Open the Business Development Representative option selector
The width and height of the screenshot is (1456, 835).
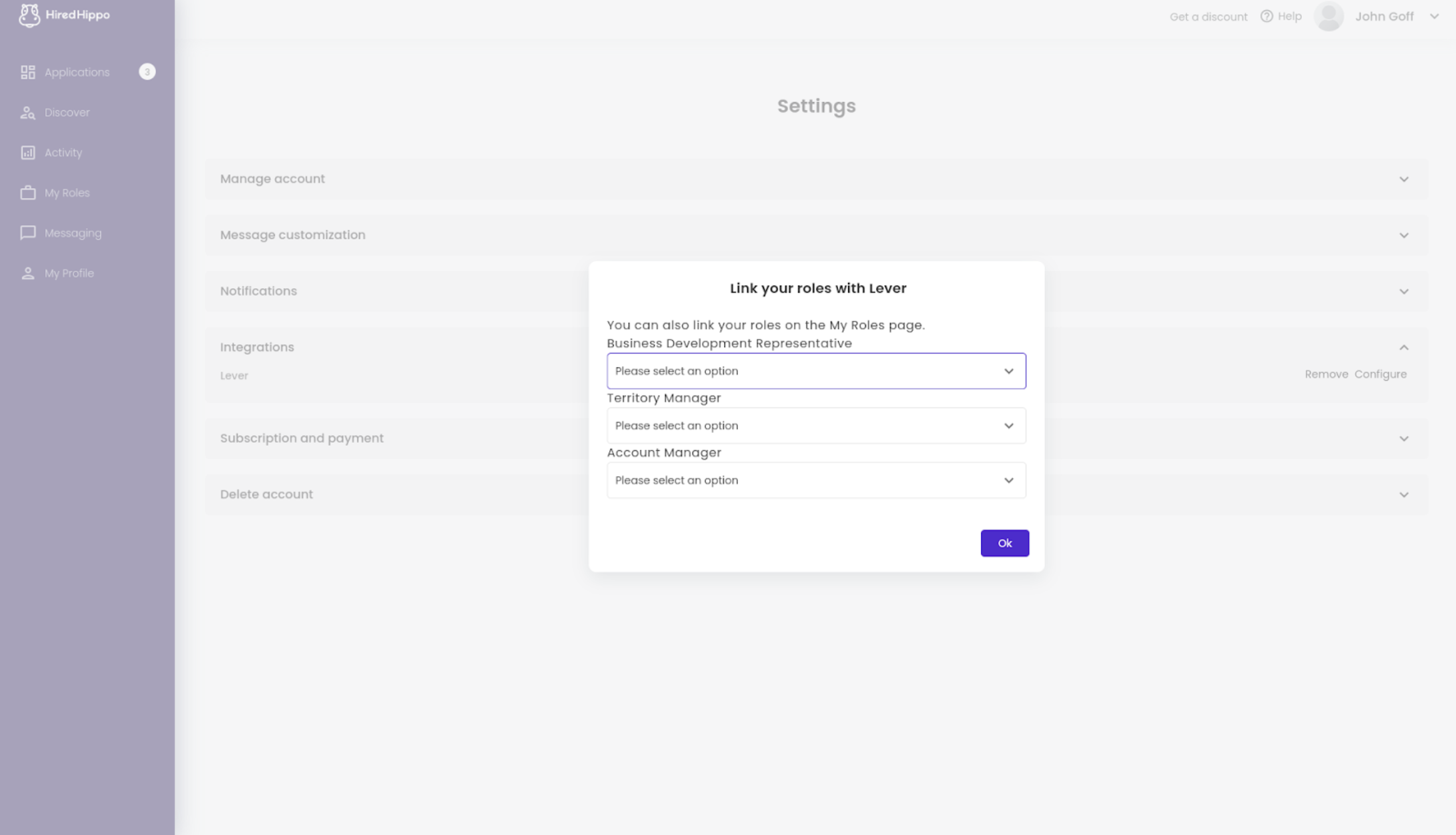click(815, 371)
